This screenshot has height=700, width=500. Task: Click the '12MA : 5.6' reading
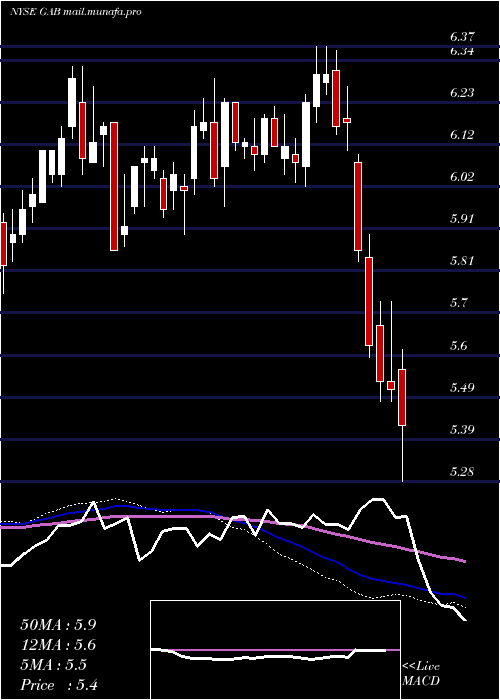click(58, 645)
